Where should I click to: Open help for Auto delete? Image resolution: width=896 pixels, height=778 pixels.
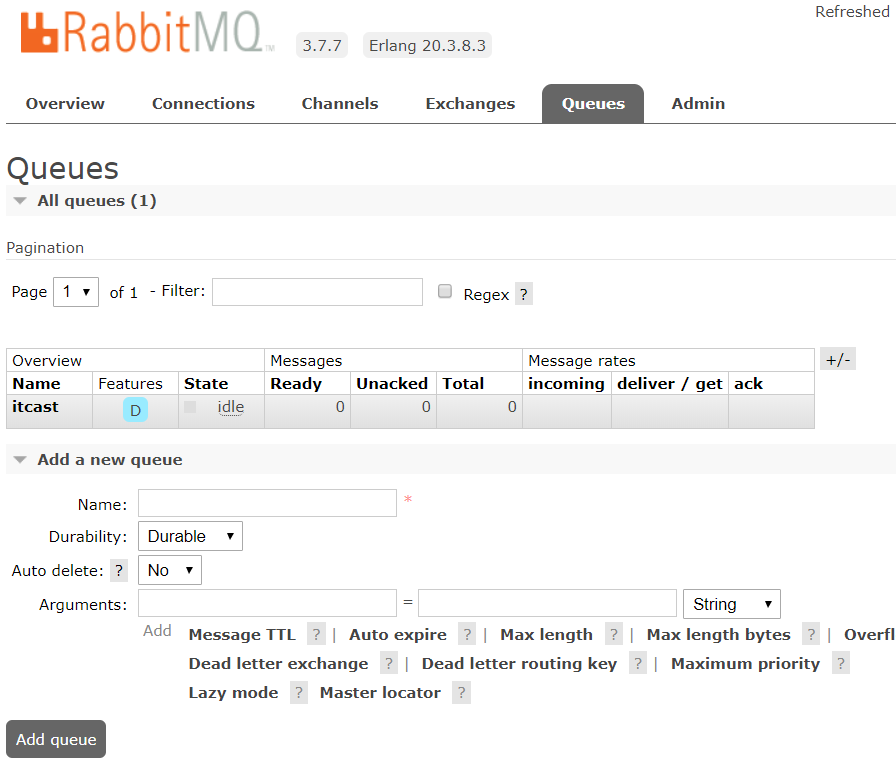[119, 570]
